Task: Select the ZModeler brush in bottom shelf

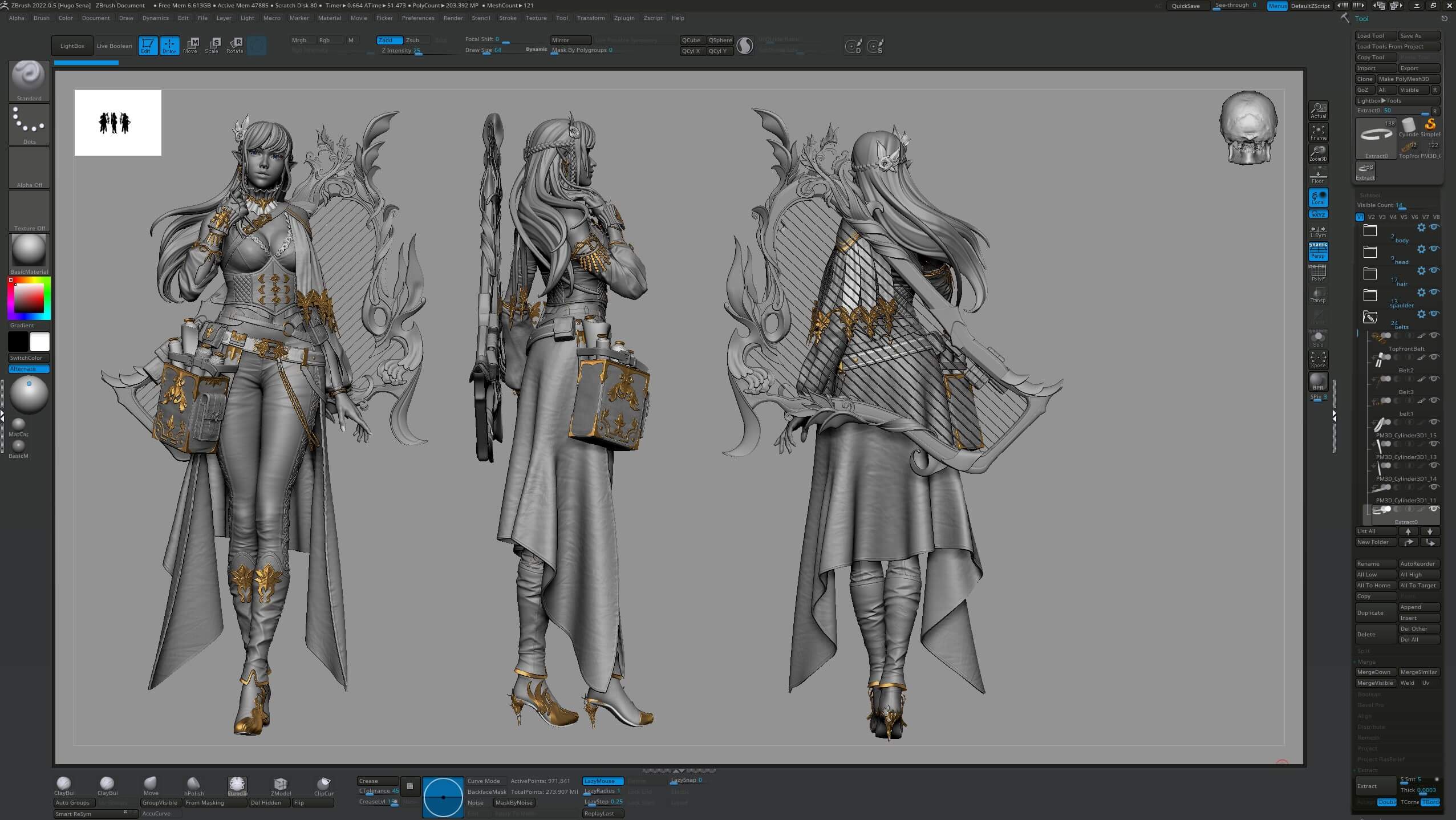Action: 281,786
